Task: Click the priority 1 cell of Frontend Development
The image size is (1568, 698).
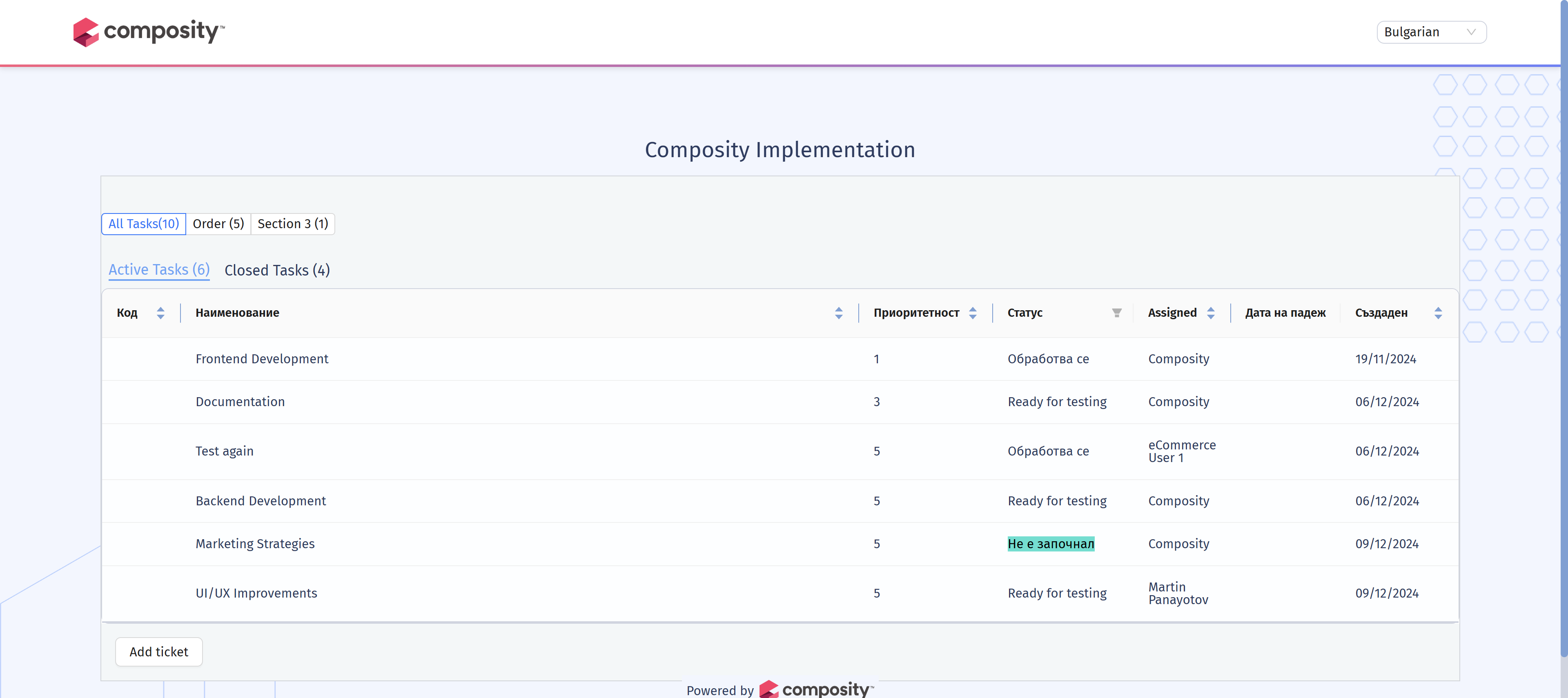Action: (x=877, y=359)
